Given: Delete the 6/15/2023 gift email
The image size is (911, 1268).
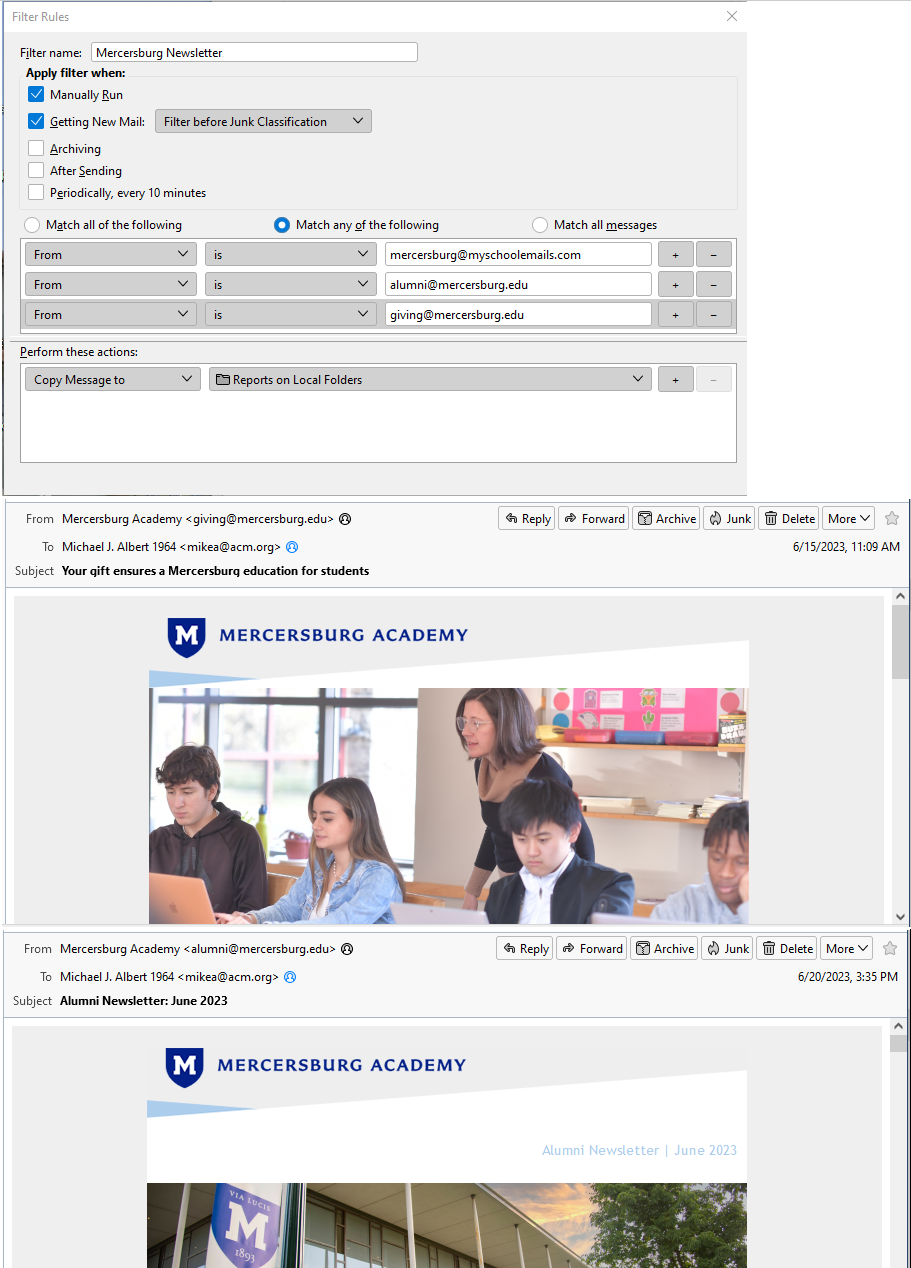Looking at the screenshot, I should (789, 519).
